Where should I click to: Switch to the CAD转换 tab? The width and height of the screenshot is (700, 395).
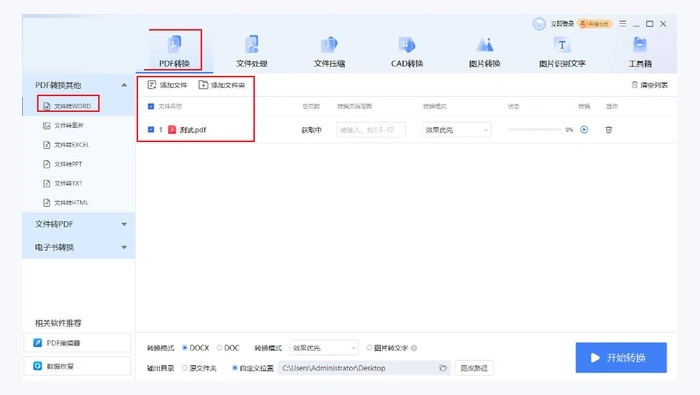click(x=407, y=51)
